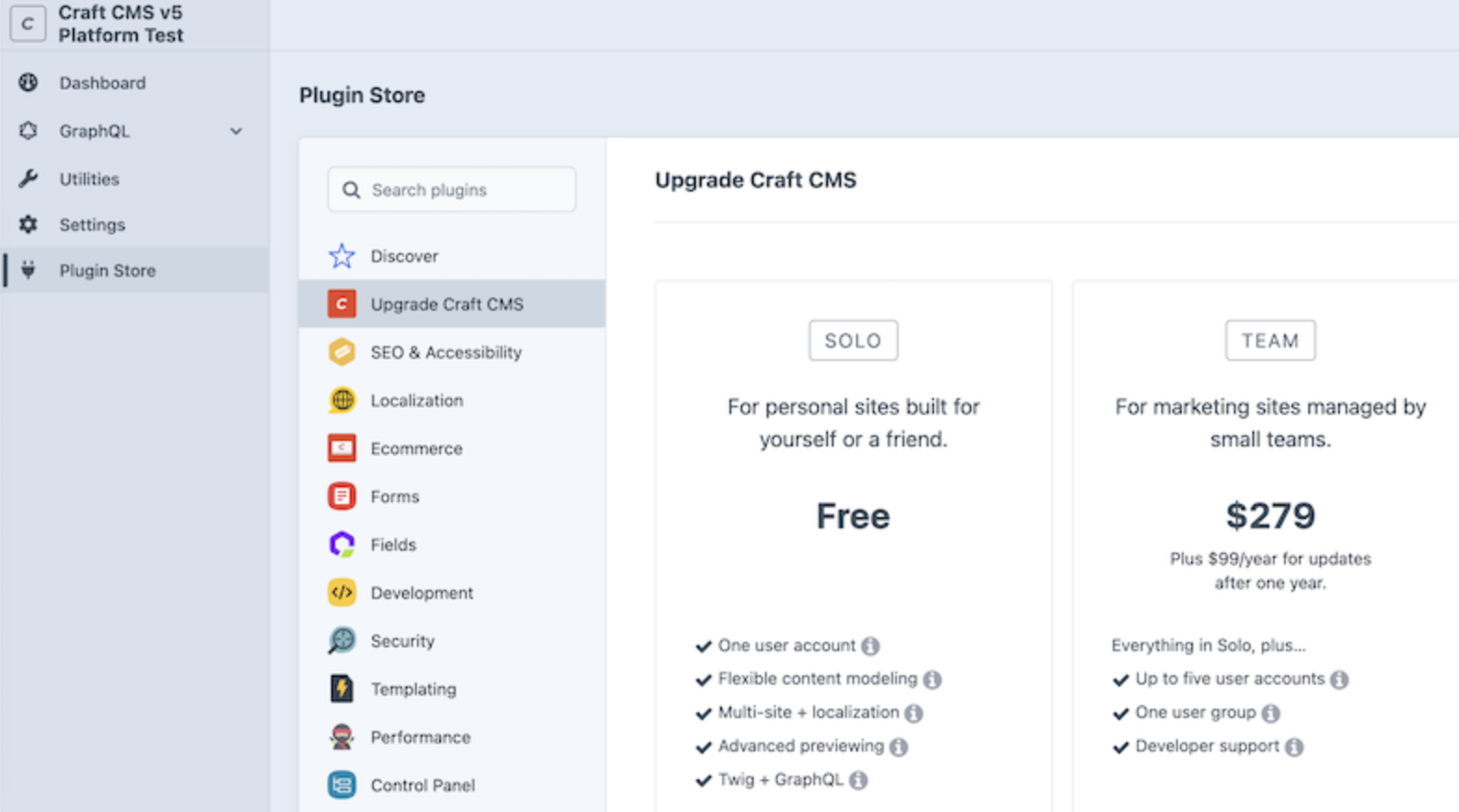The height and width of the screenshot is (812, 1459).
Task: Click the Discover star icon
Action: (341, 256)
